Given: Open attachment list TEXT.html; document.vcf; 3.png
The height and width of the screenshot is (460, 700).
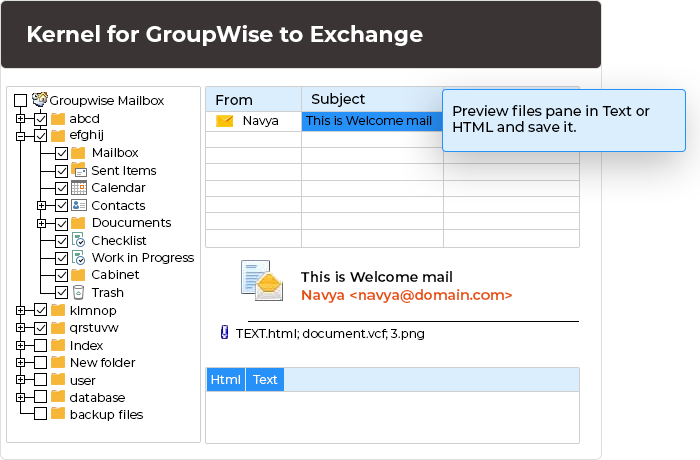Looking at the screenshot, I should [330, 334].
